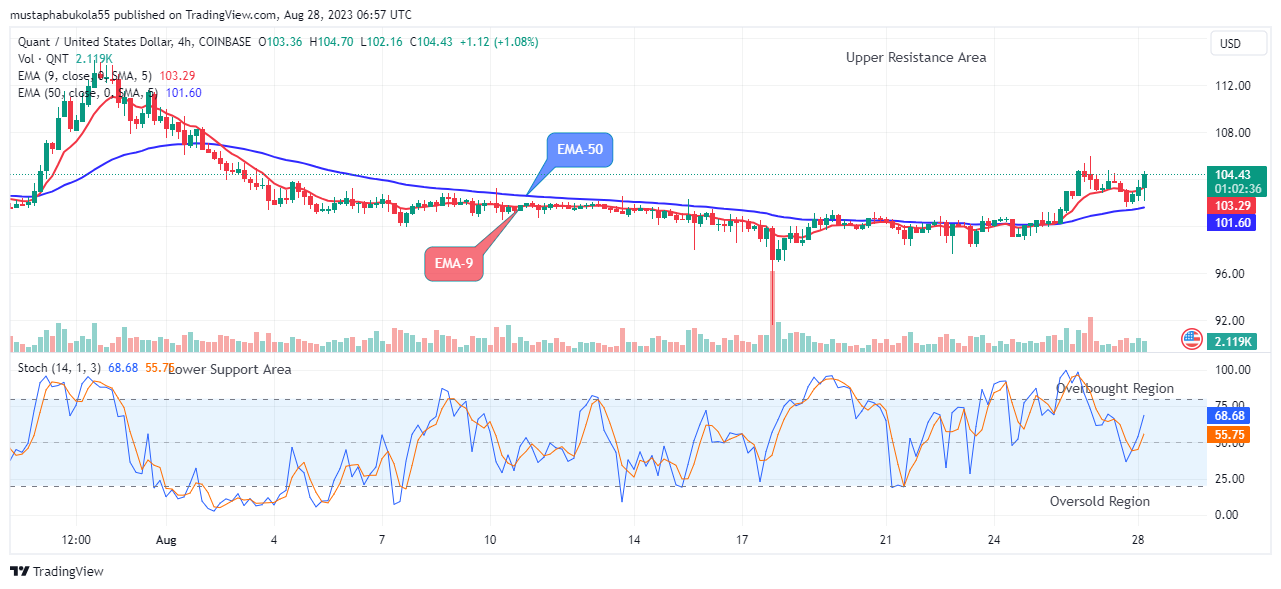The width and height of the screenshot is (1281, 589).
Task: Click the TradingView logo at bottom left
Action: [56, 572]
